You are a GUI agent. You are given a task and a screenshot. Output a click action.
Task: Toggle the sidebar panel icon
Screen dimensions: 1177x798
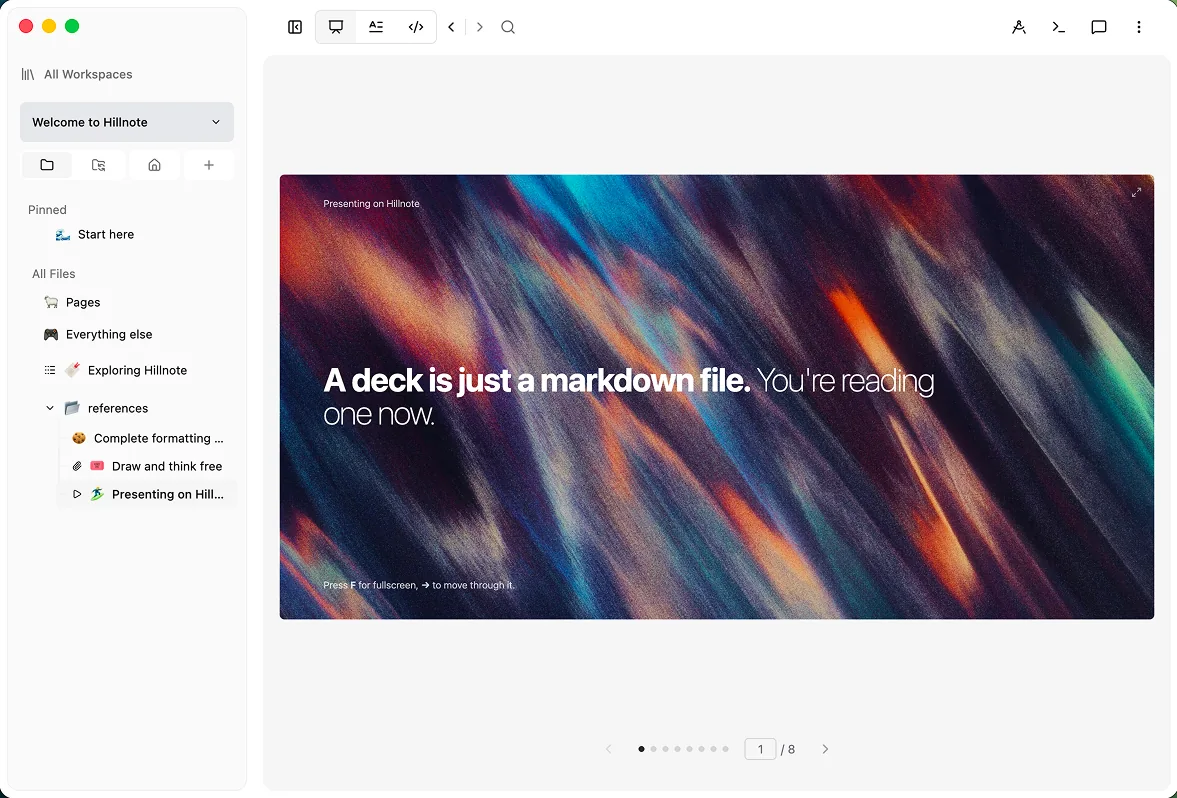(x=295, y=27)
